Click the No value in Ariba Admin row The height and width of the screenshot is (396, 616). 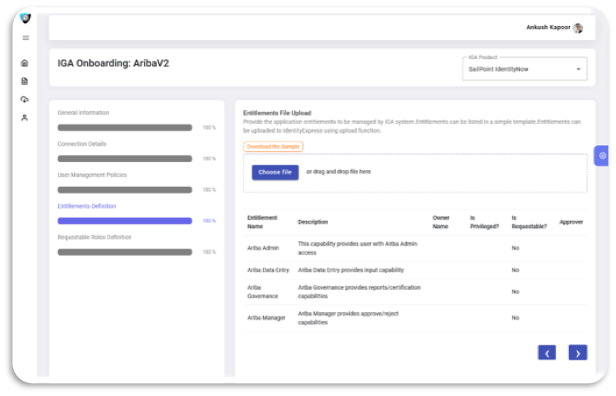(x=515, y=248)
